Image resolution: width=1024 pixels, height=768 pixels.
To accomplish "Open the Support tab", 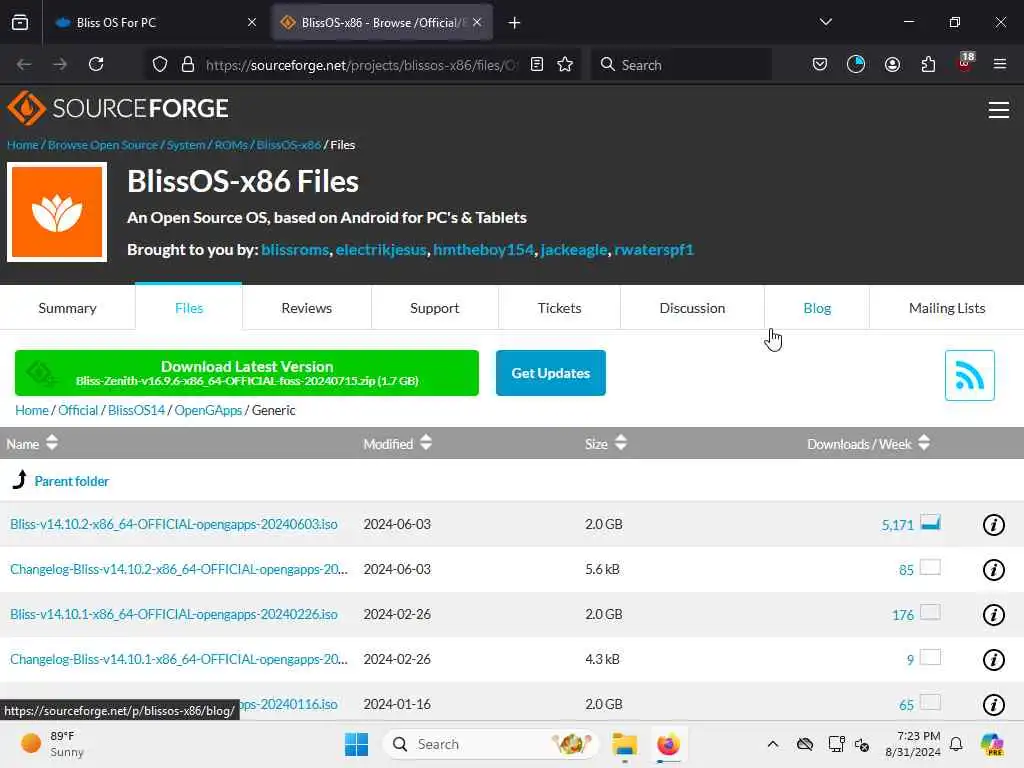I will tap(434, 308).
